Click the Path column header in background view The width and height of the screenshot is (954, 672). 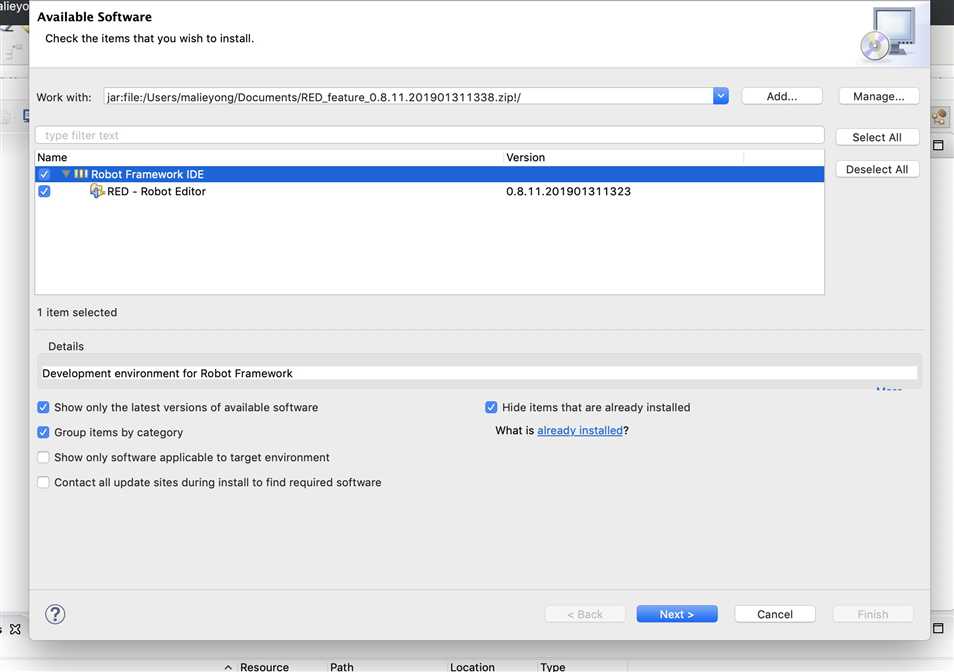342,667
